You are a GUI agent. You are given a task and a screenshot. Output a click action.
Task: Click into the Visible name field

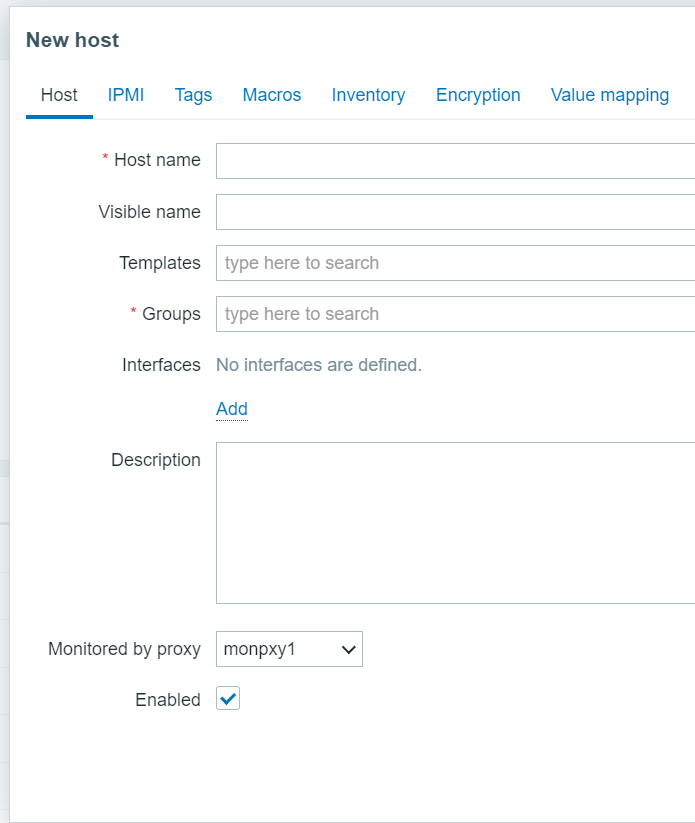(456, 212)
